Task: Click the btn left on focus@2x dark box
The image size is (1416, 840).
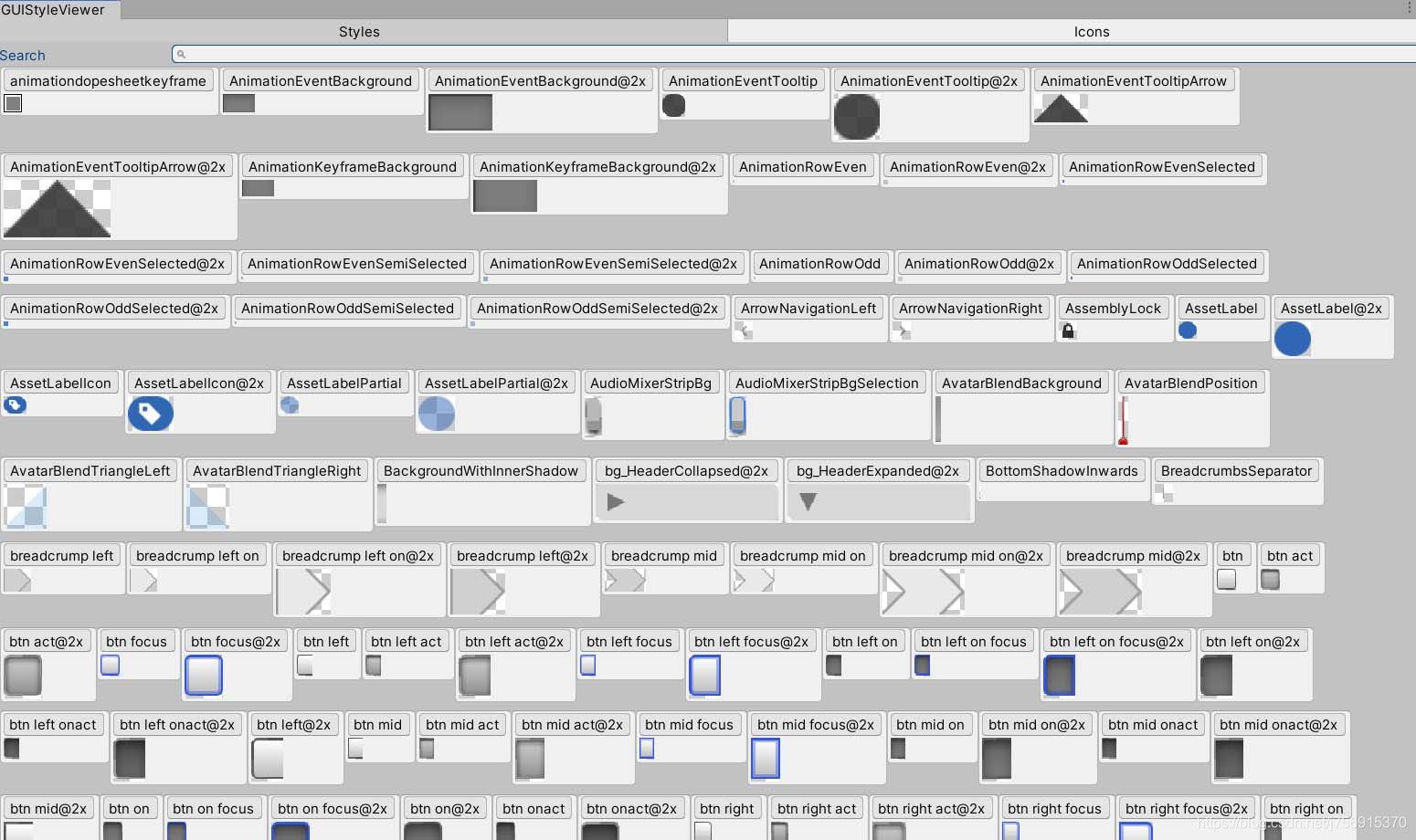Action: pos(1060,676)
